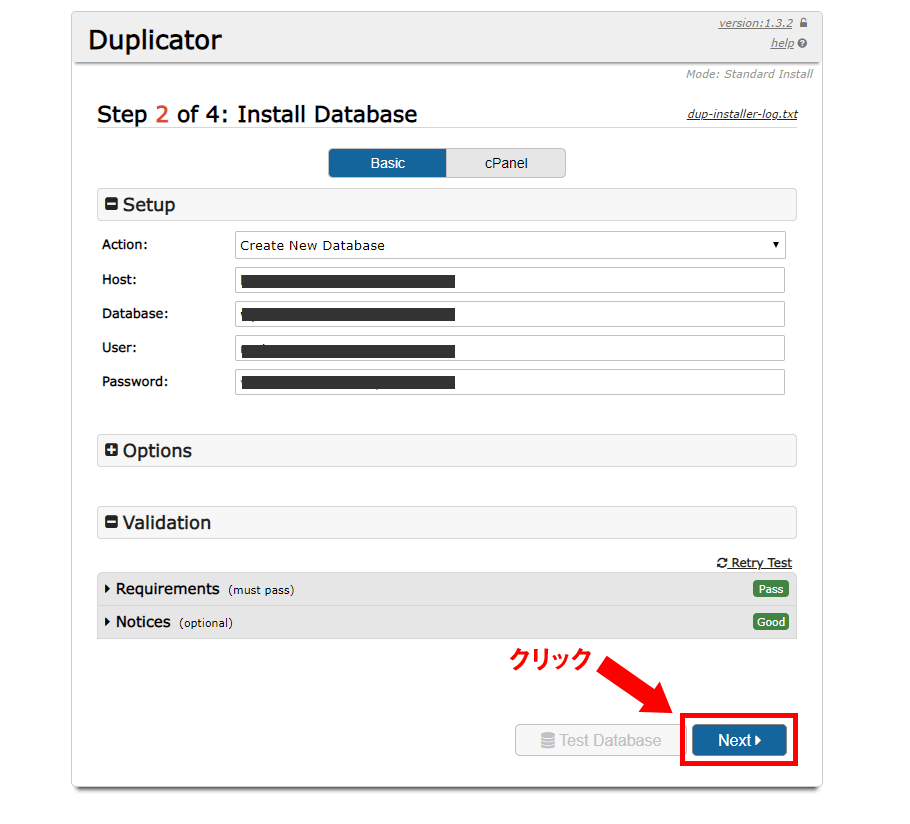Select the Basic tab
The height and width of the screenshot is (824, 910).
pyautogui.click(x=388, y=163)
